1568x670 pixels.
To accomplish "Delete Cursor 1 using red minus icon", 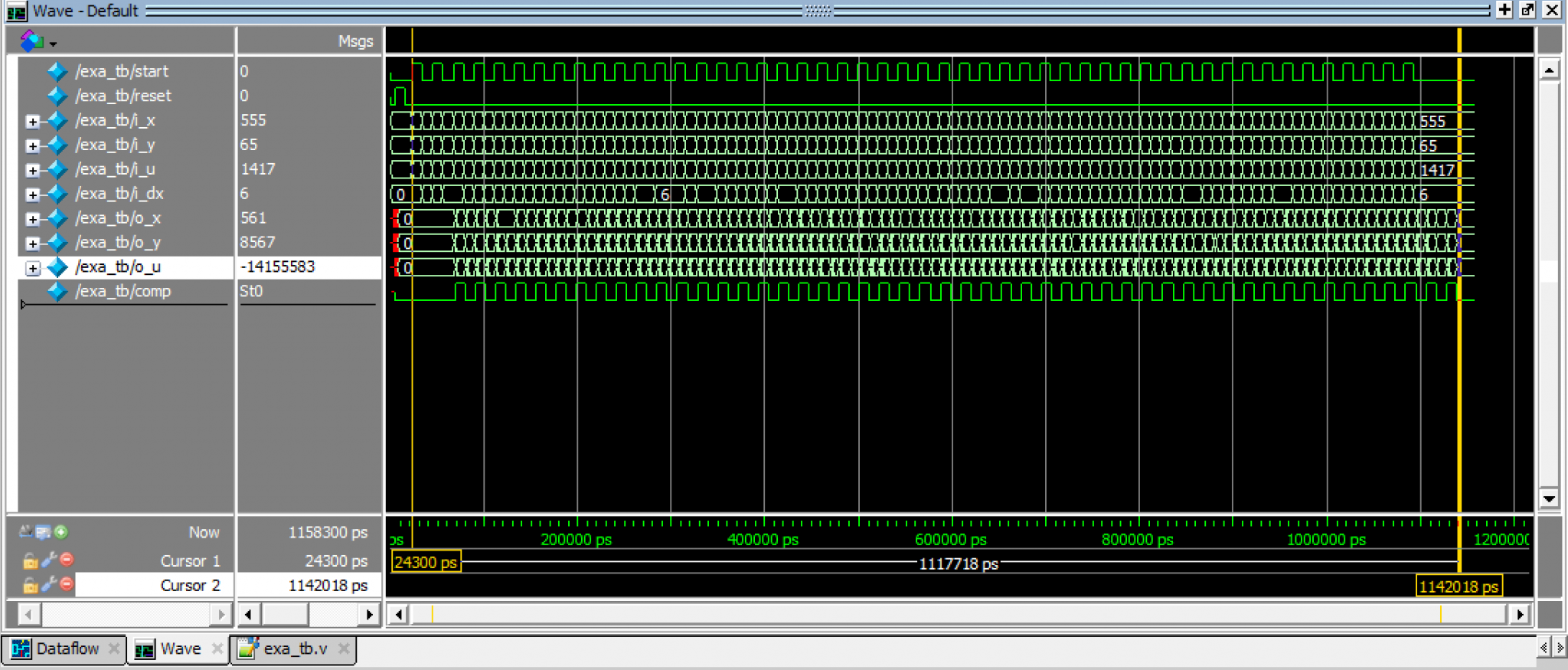I will pos(67,560).
